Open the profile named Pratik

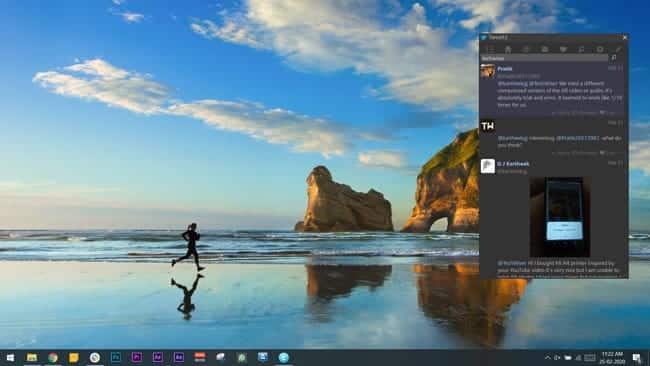505,69
